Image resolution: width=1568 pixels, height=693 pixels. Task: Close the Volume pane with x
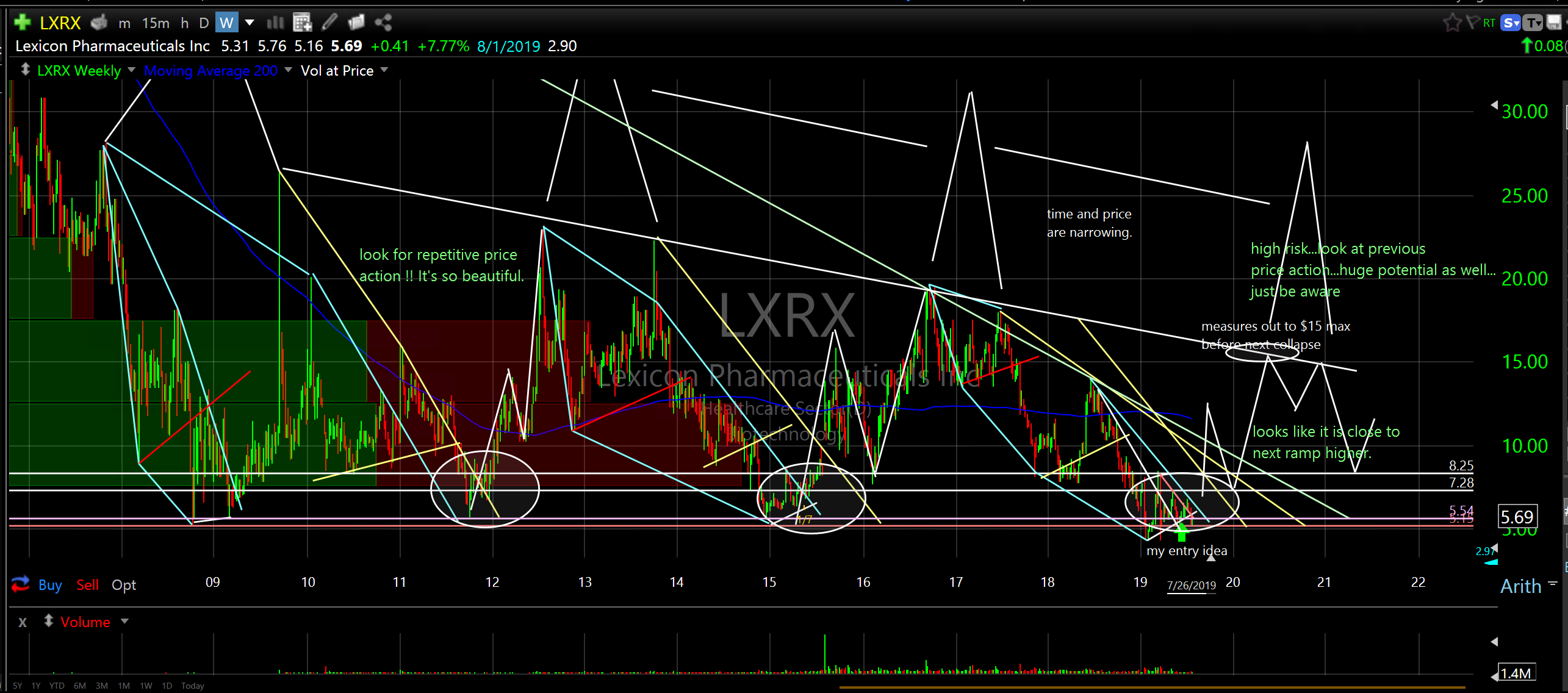23,622
